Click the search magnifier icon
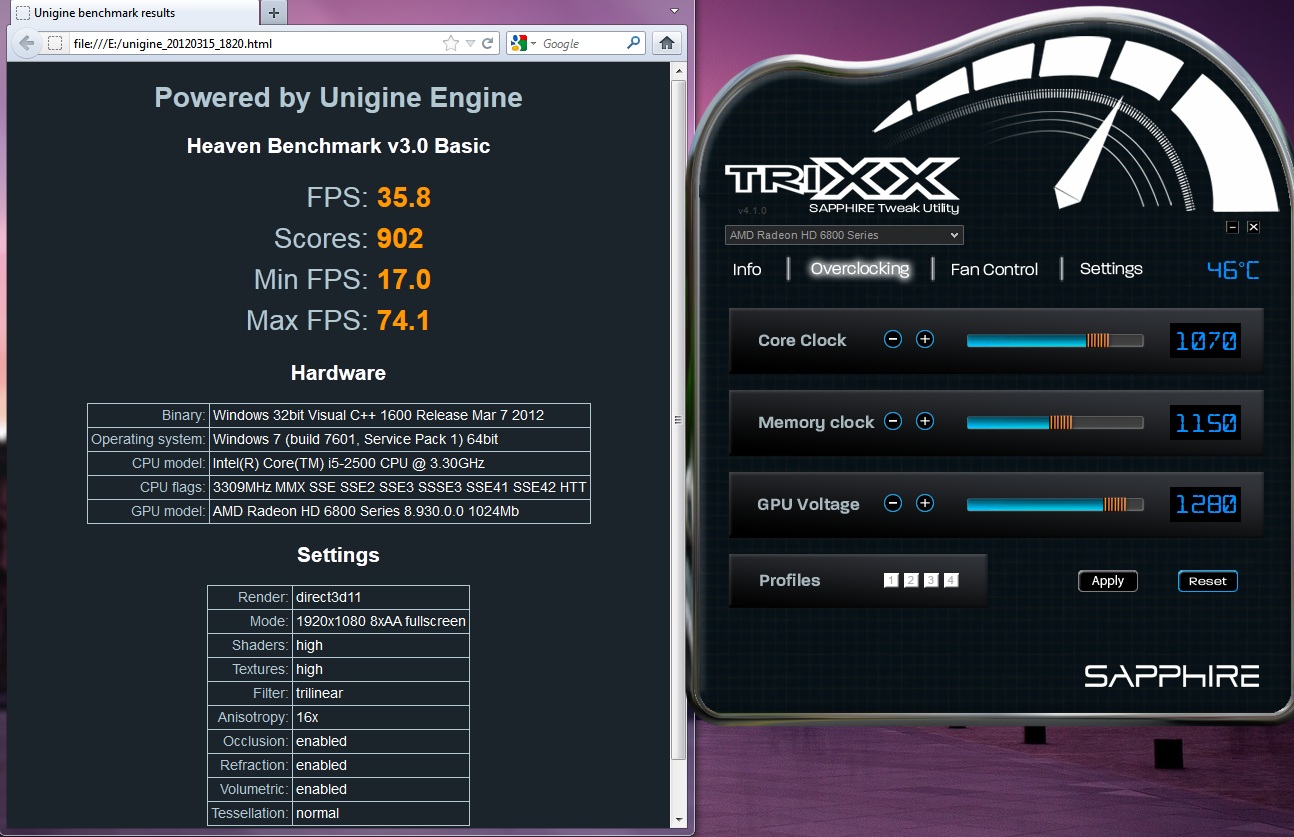 coord(634,44)
